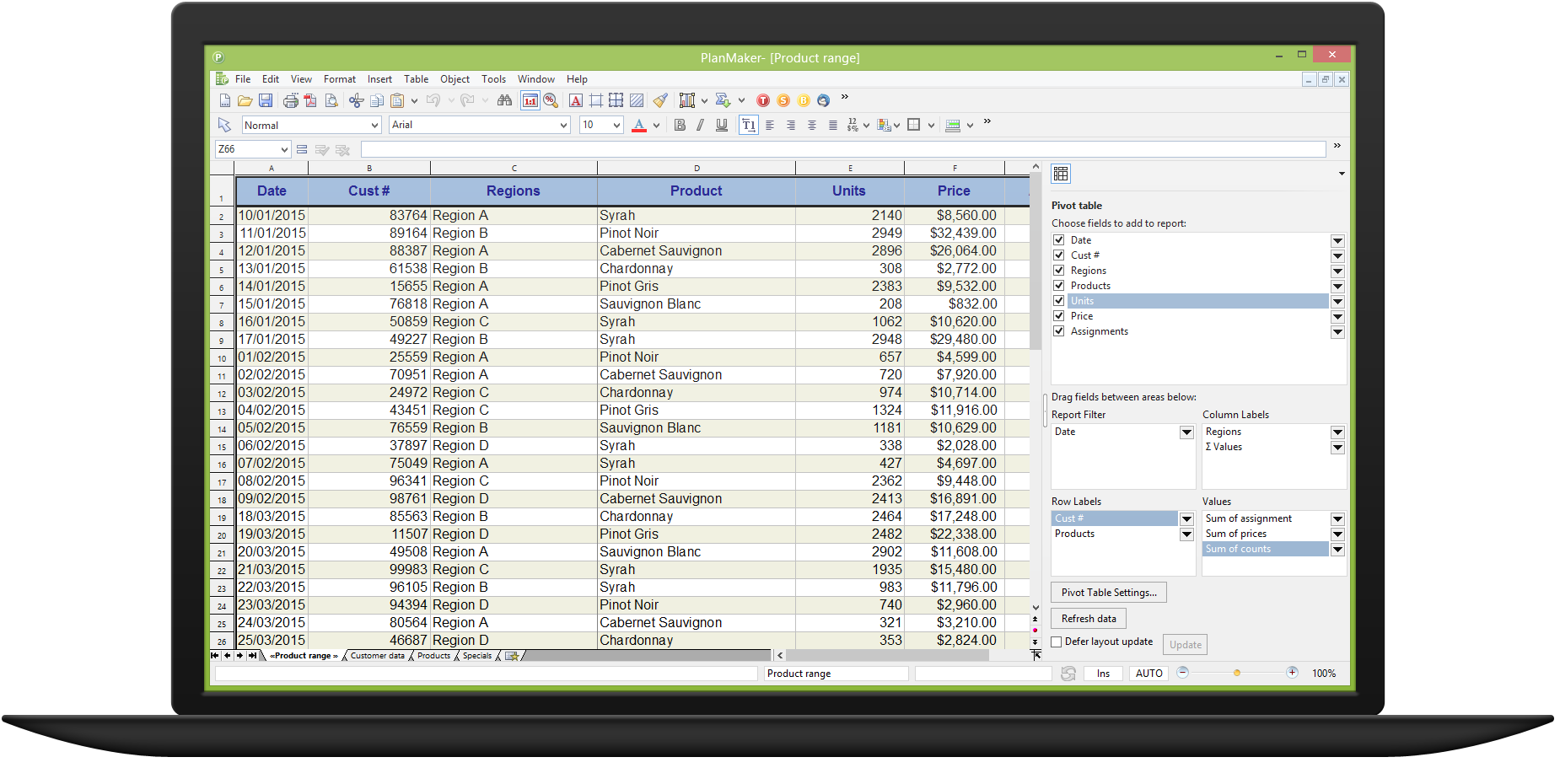This screenshot has width=1560, height=784.
Task: Open Sum of counts dropdown arrow
Action: [x=1337, y=550]
